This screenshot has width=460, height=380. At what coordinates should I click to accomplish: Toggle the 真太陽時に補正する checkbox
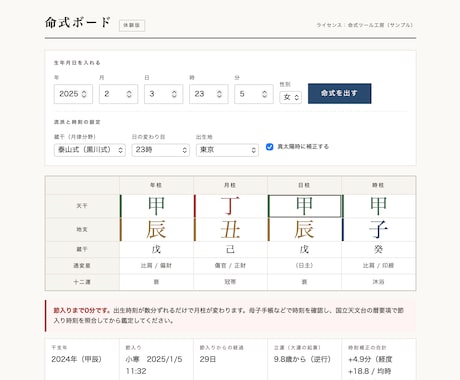[269, 147]
